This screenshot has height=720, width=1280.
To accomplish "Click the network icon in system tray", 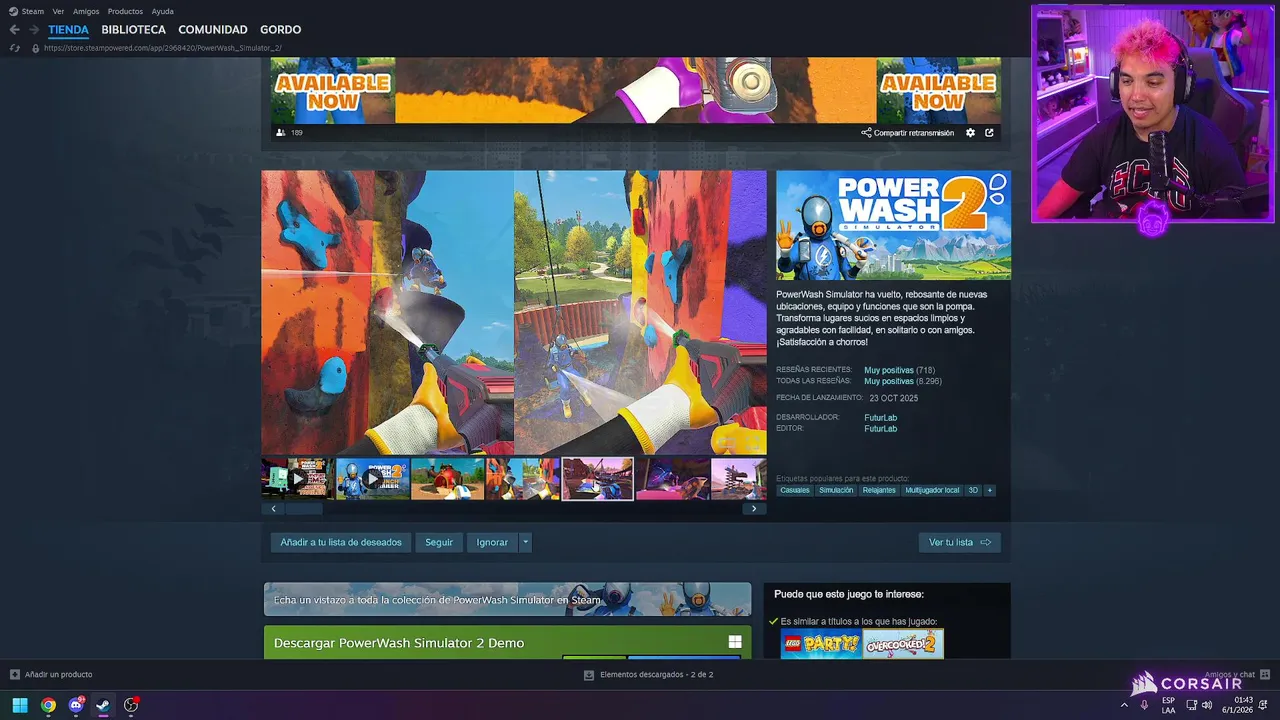I will (1192, 705).
